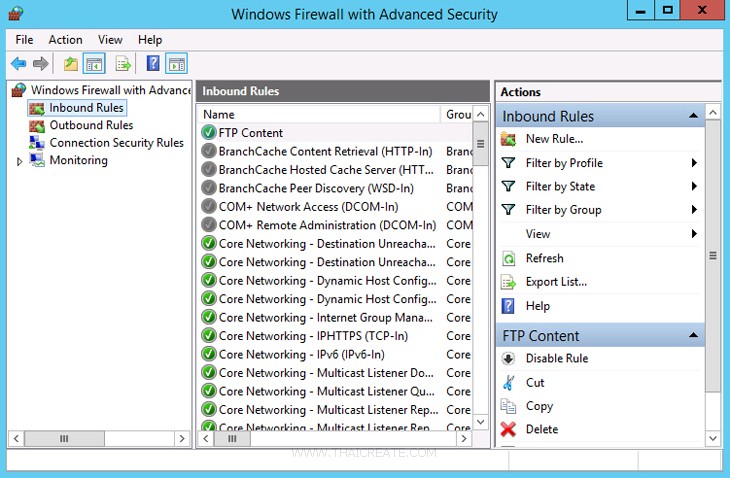Click tree pane horizontal scroll right arrow
The height and width of the screenshot is (478, 730).
pyautogui.click(x=182, y=438)
